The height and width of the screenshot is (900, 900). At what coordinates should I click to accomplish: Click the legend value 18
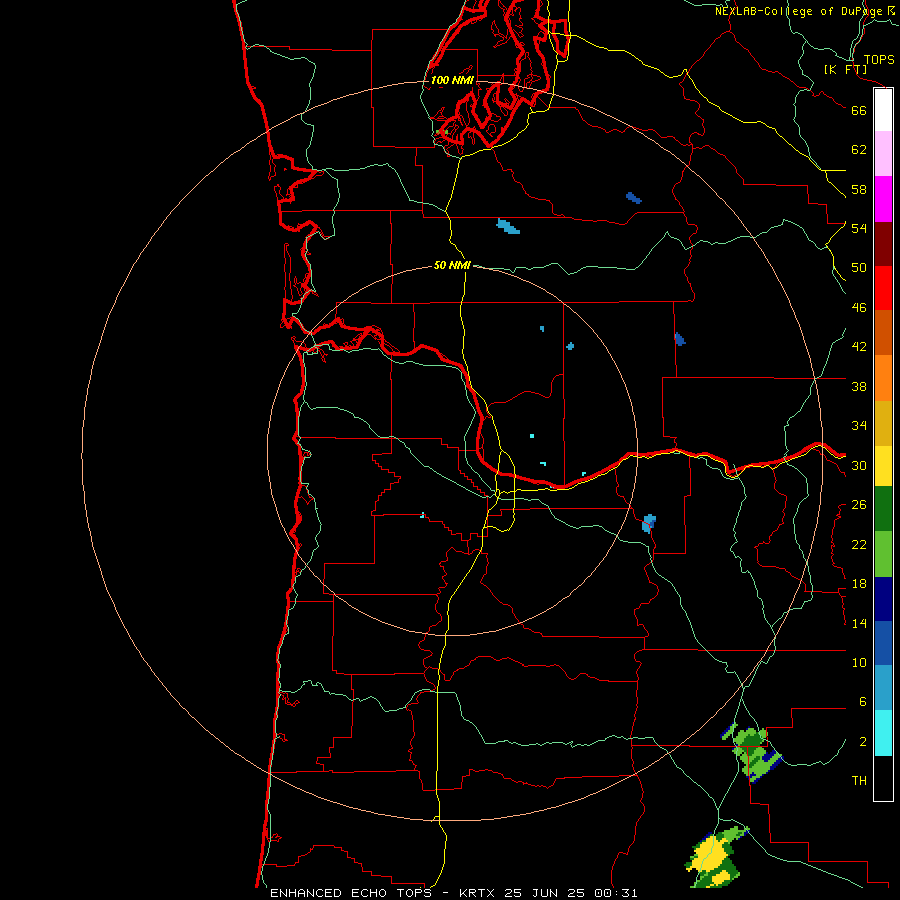tap(859, 584)
